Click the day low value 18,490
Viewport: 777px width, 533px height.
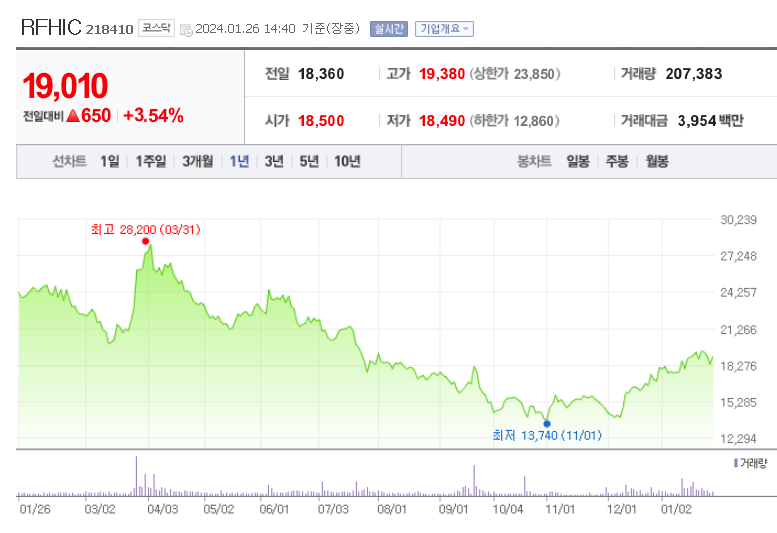(442, 120)
